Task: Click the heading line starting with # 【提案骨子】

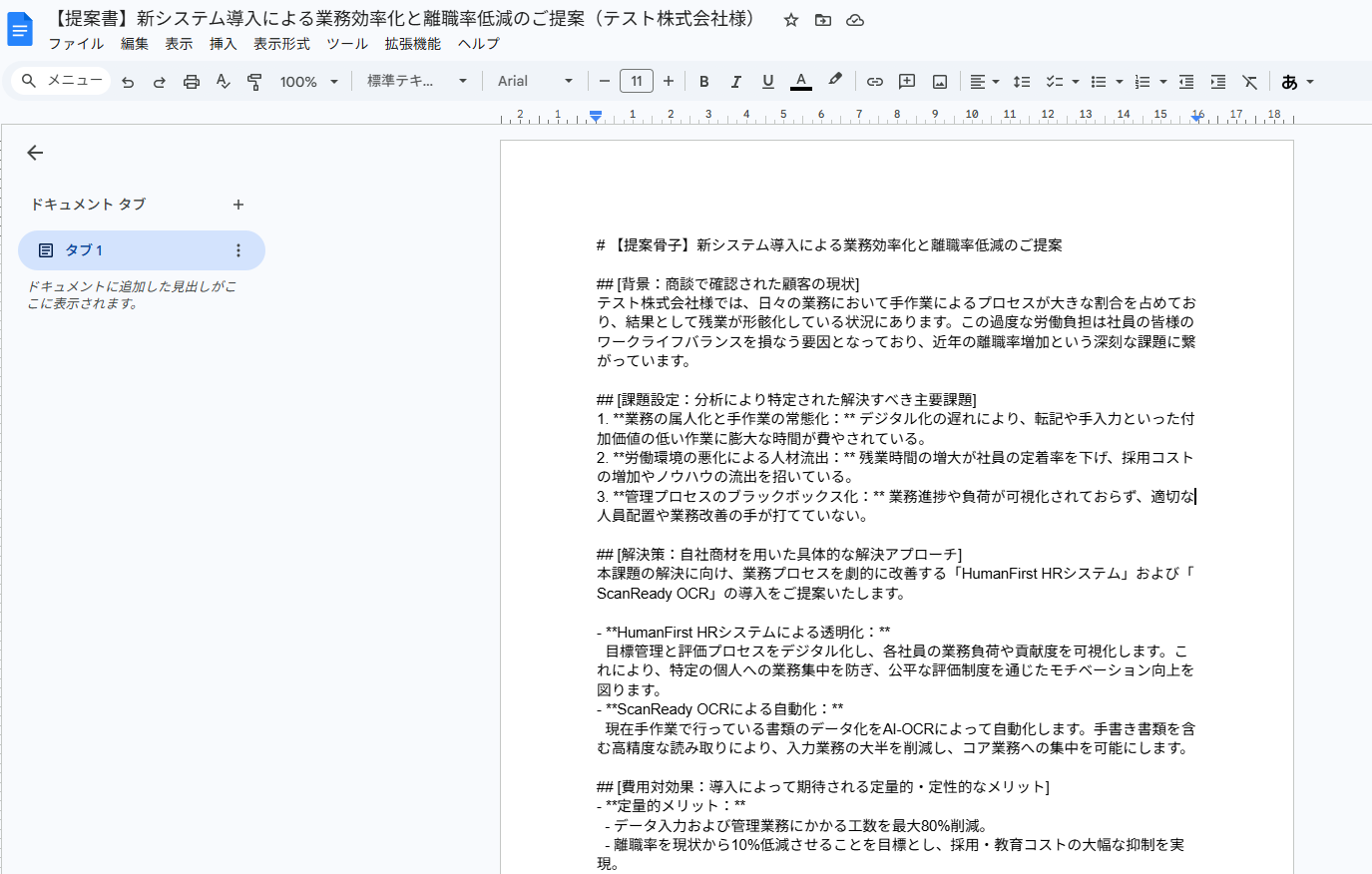Action: 829,245
